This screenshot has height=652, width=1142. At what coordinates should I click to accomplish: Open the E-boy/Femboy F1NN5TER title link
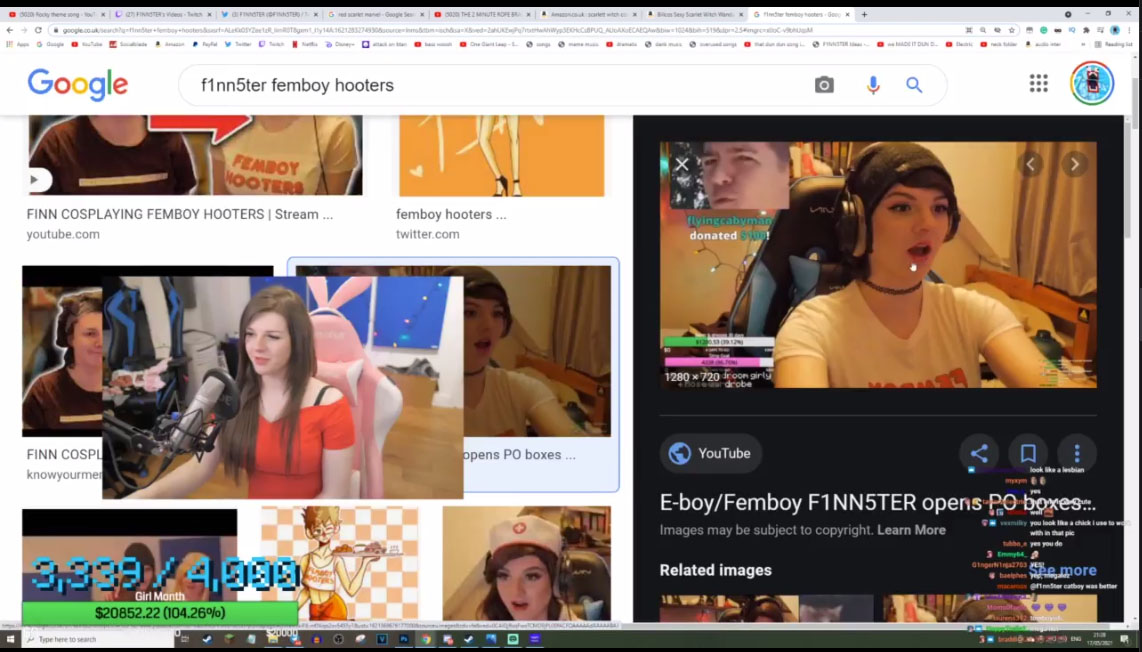click(x=878, y=503)
